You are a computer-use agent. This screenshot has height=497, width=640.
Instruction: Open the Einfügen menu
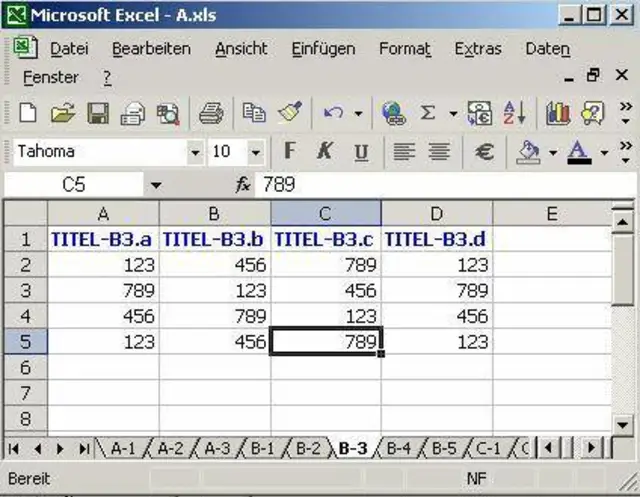(x=323, y=50)
